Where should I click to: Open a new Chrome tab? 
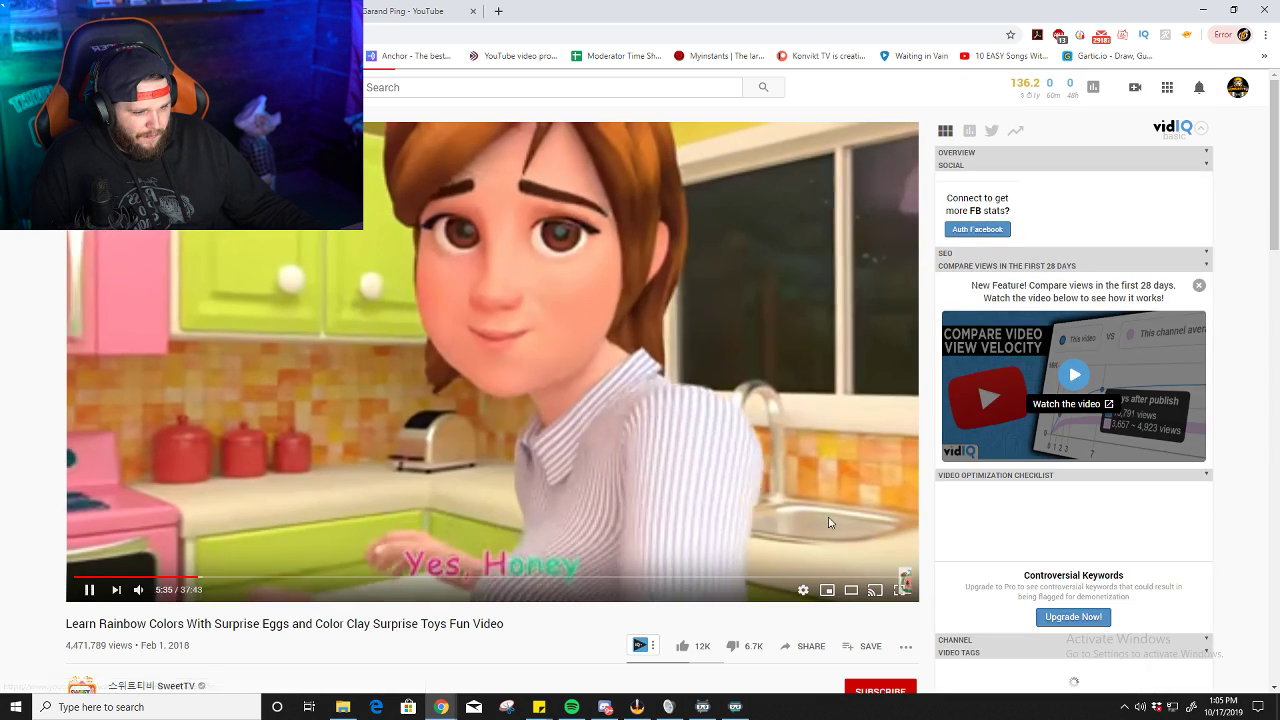click(498, 11)
